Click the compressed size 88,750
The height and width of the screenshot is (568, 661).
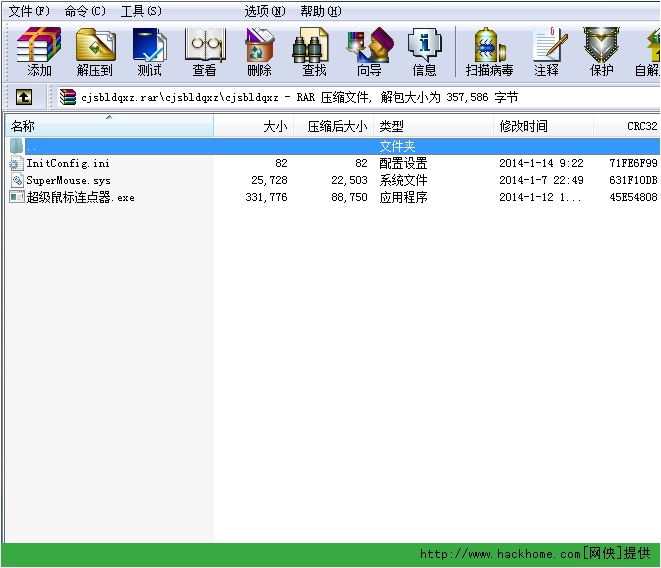coord(349,197)
